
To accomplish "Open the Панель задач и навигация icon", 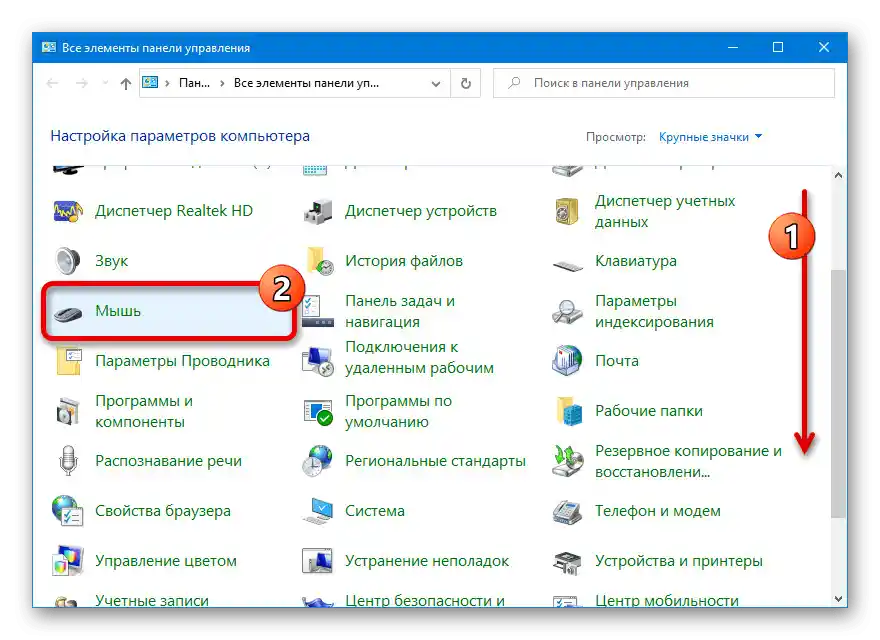I will pos(318,311).
